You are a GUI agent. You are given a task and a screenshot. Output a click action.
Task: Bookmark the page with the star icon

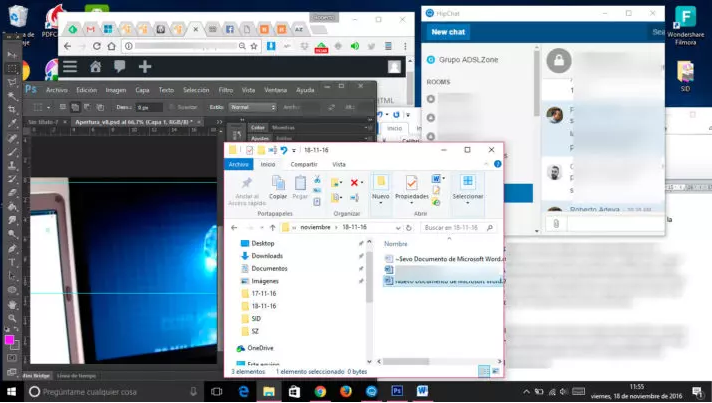253,46
